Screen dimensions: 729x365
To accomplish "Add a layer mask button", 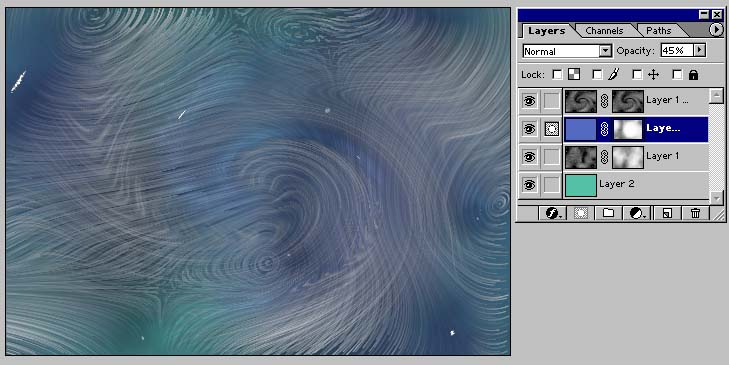I will coord(581,213).
